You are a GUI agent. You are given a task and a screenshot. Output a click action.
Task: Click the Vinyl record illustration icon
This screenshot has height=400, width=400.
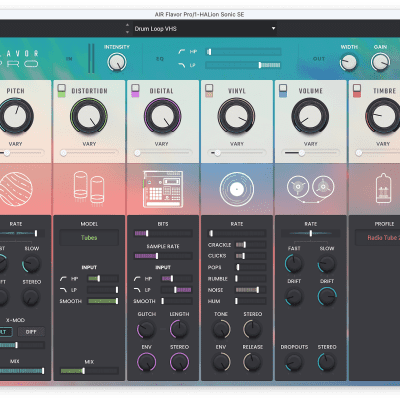pyautogui.click(x=237, y=189)
